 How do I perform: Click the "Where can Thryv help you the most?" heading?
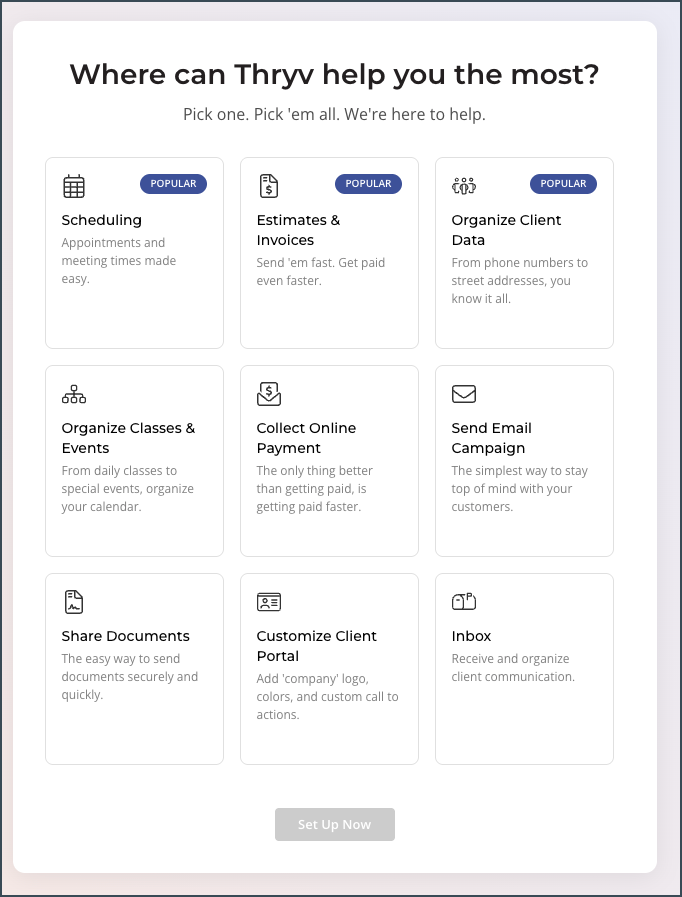[x=334, y=74]
